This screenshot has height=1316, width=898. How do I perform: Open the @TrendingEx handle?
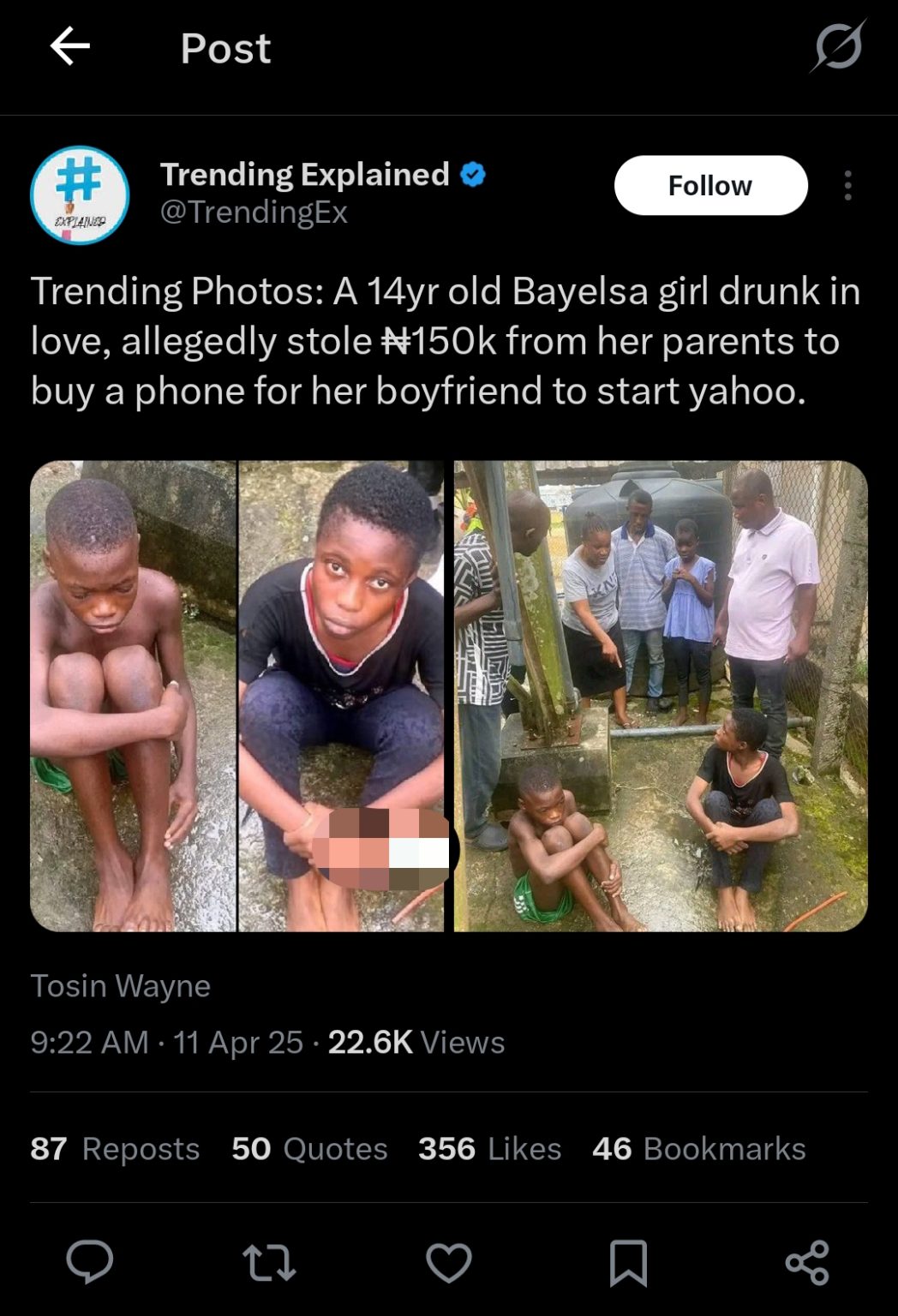(x=254, y=212)
